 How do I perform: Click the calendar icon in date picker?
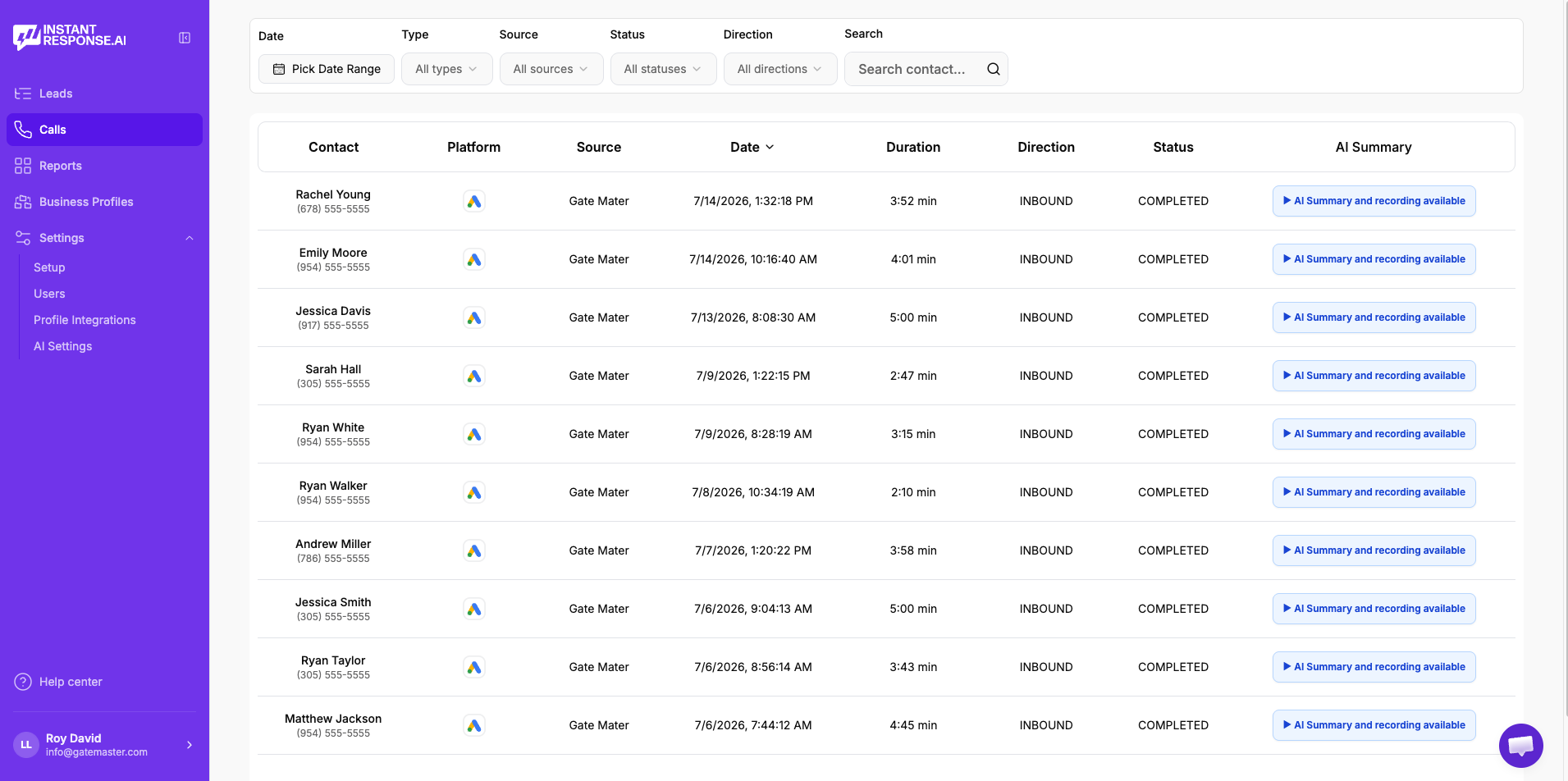pyautogui.click(x=279, y=69)
